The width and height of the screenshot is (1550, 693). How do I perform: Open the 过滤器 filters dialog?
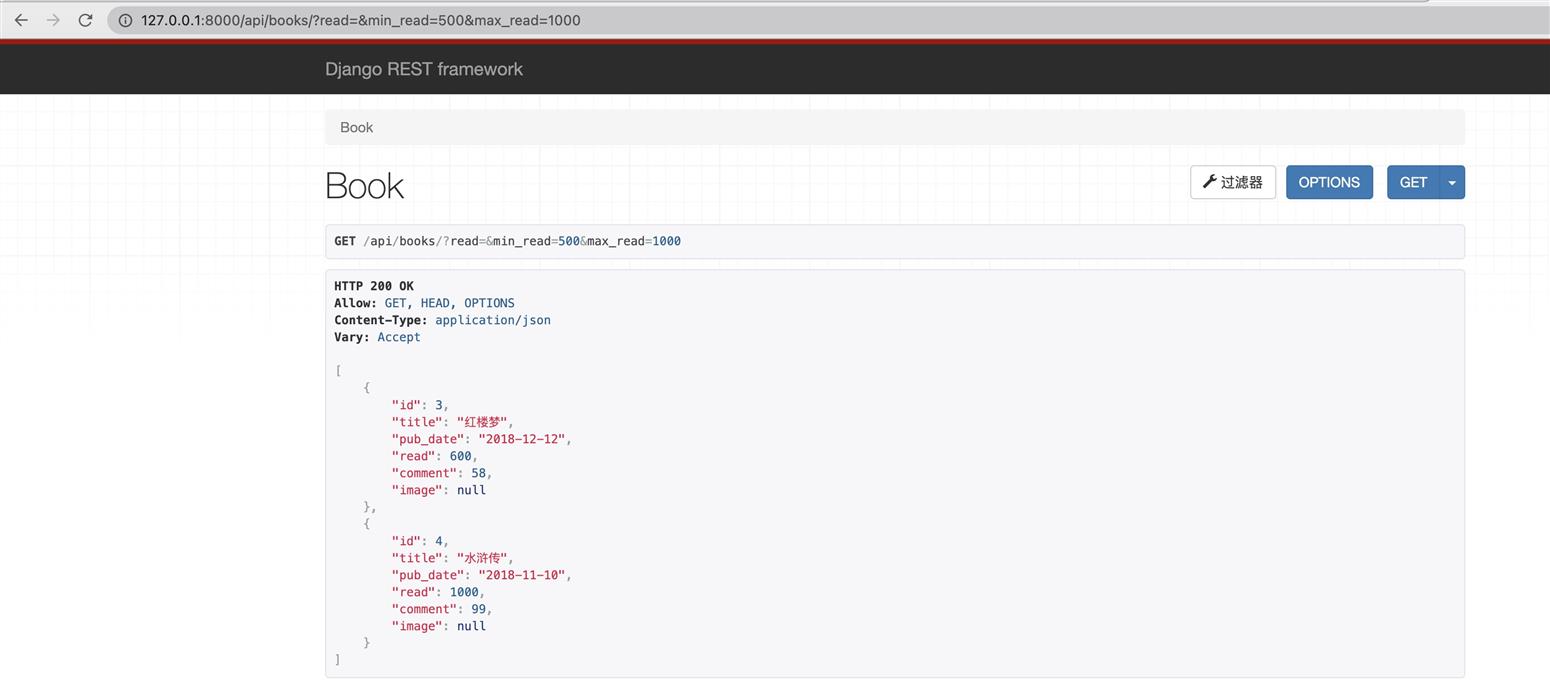pyautogui.click(x=1233, y=182)
